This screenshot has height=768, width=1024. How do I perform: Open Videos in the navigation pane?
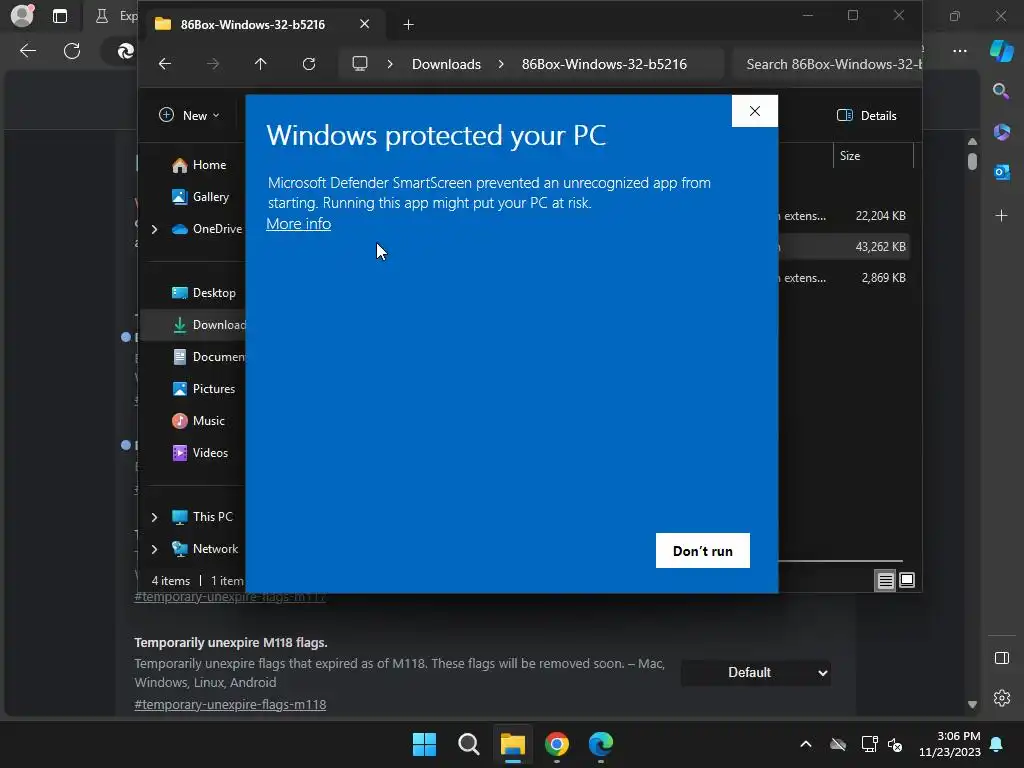[200, 453]
